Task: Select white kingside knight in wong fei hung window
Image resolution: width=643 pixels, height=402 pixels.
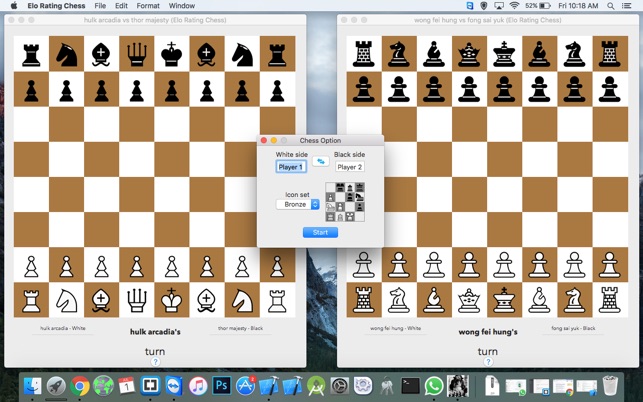Action: [x=575, y=300]
